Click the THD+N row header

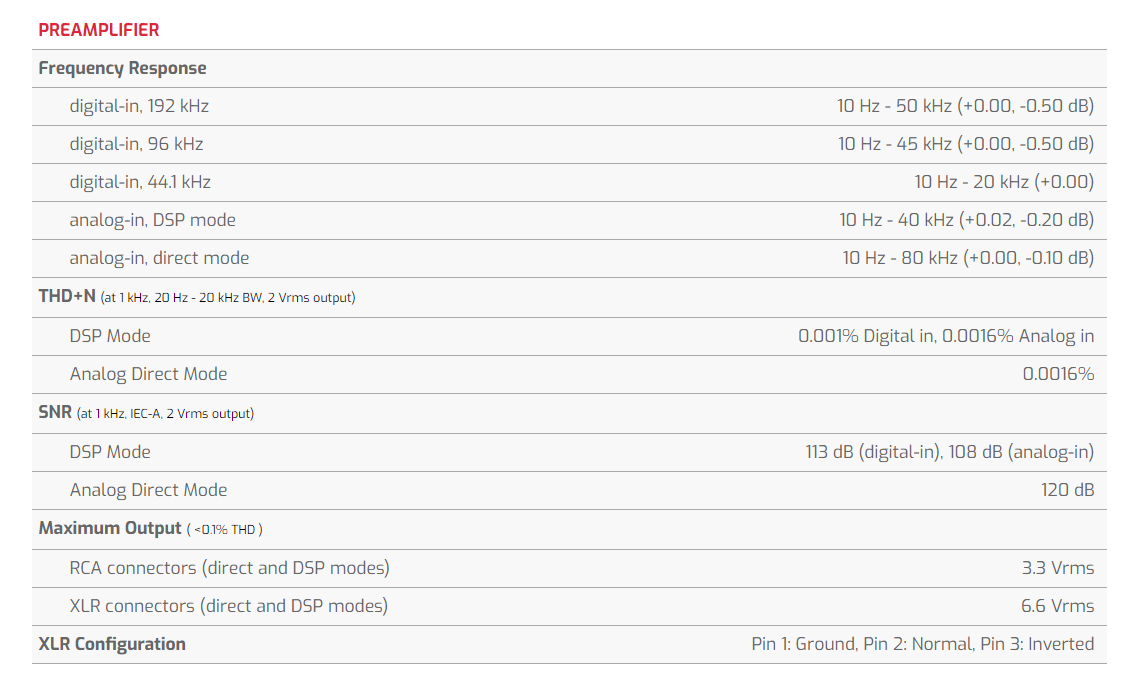65,296
